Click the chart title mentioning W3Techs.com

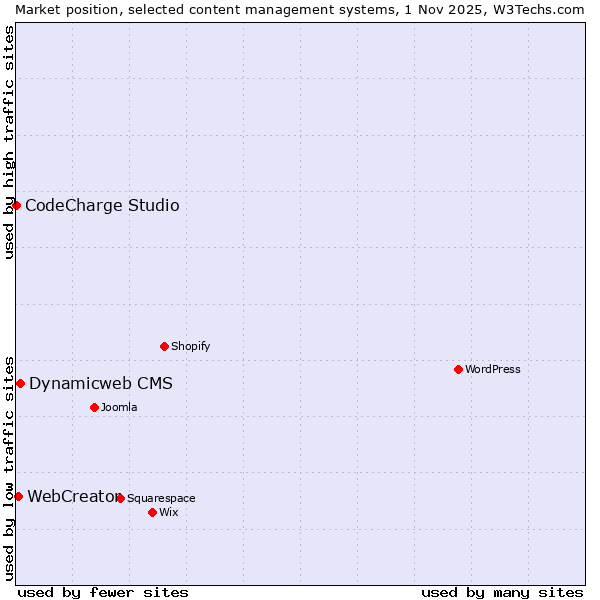[x=300, y=9]
